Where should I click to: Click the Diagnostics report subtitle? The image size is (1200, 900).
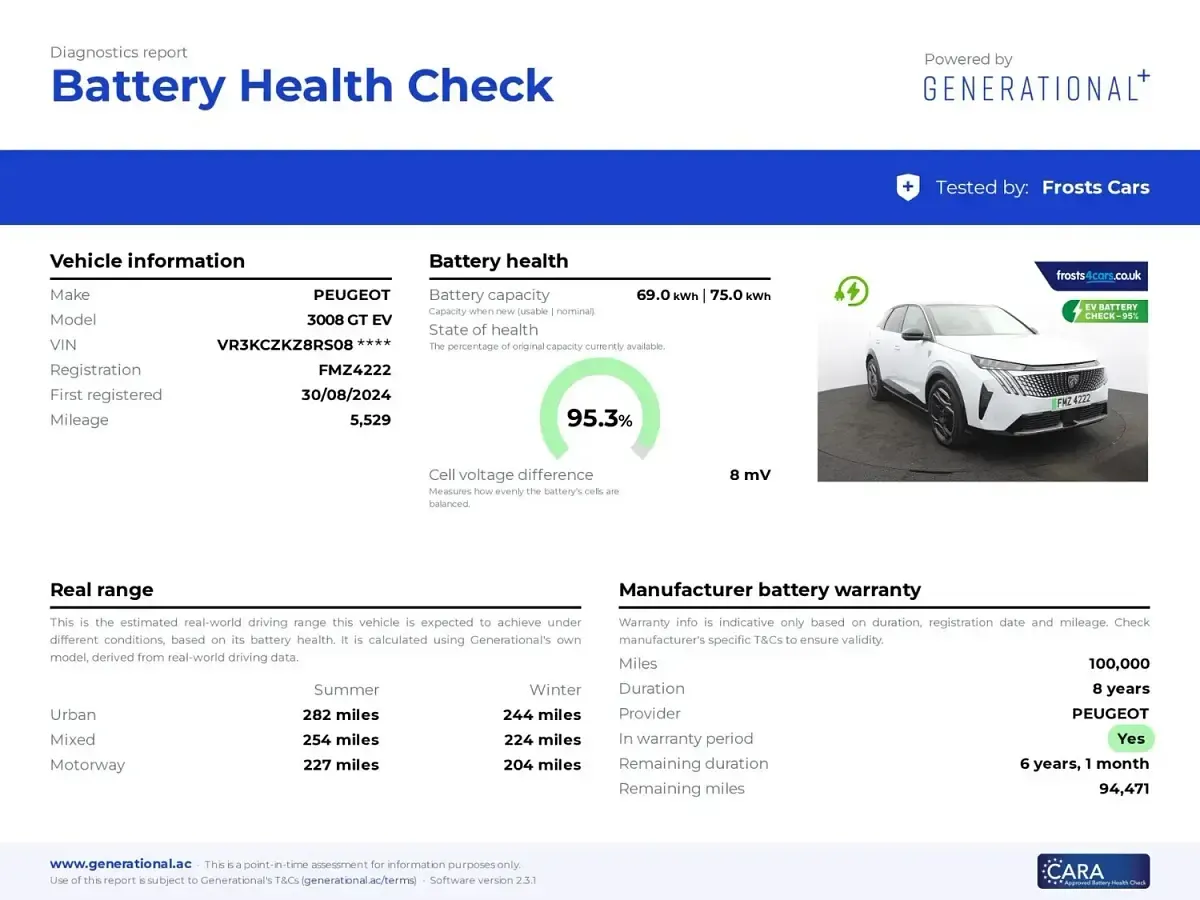coord(119,52)
